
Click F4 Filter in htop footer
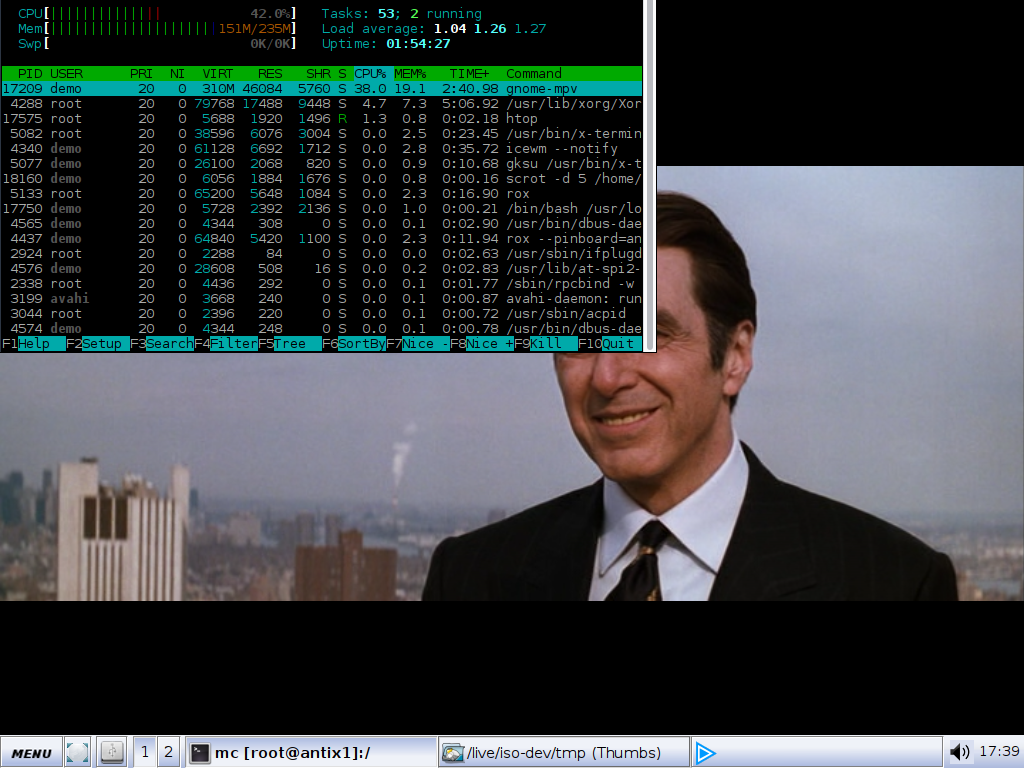pos(226,344)
